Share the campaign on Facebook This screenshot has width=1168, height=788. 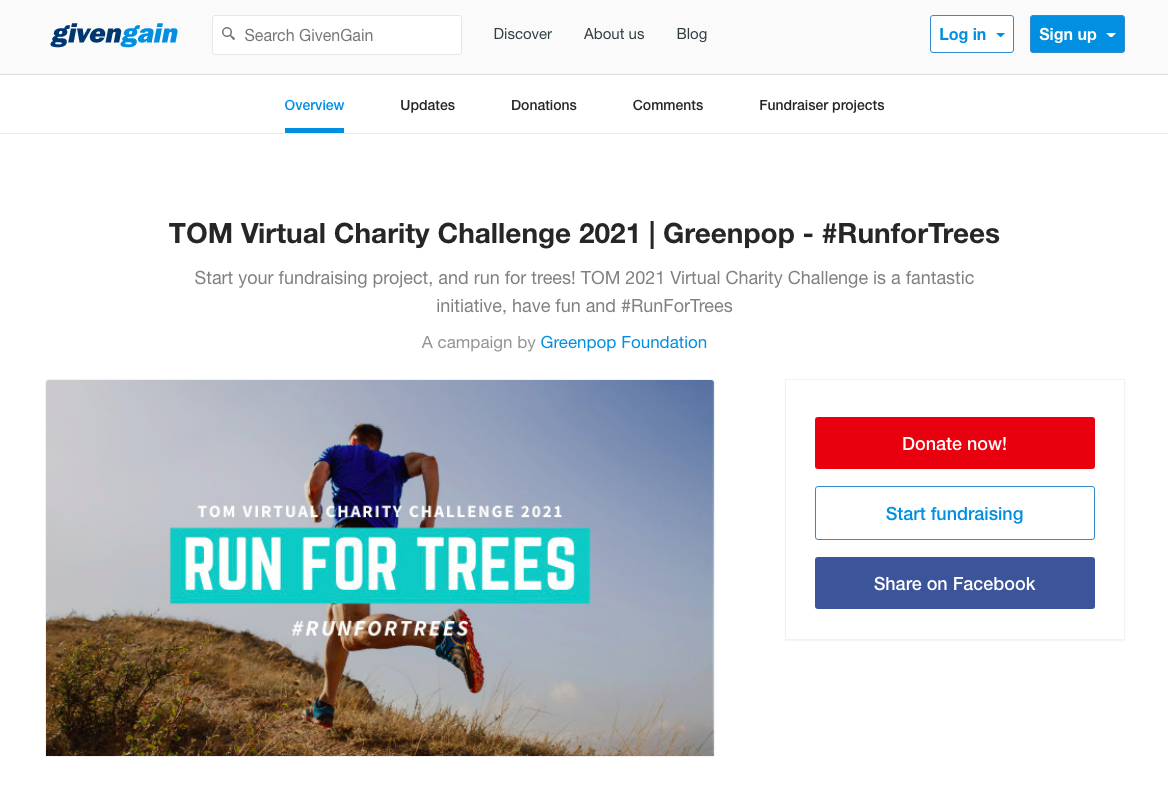coord(955,583)
